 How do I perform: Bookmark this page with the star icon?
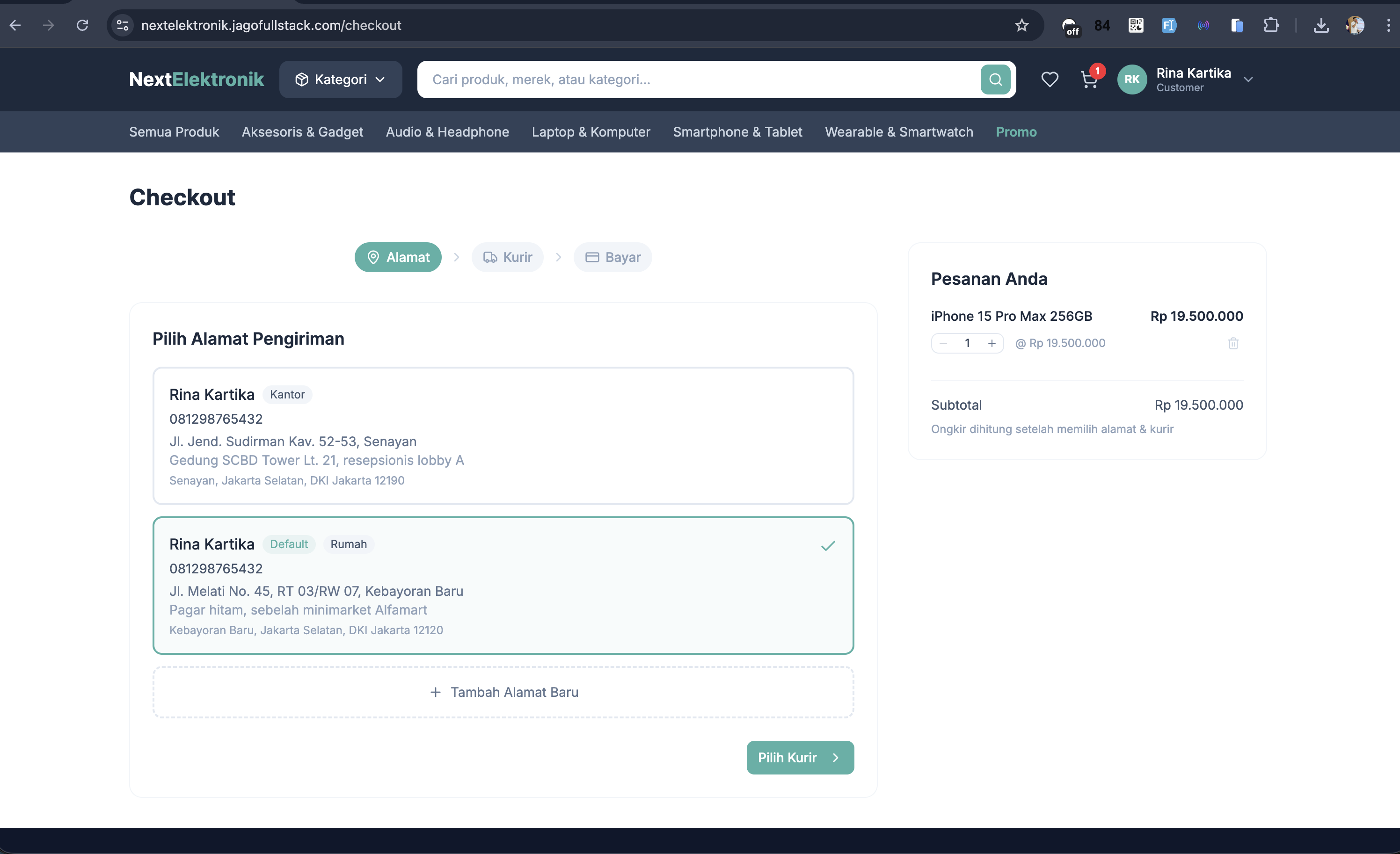tap(1021, 25)
